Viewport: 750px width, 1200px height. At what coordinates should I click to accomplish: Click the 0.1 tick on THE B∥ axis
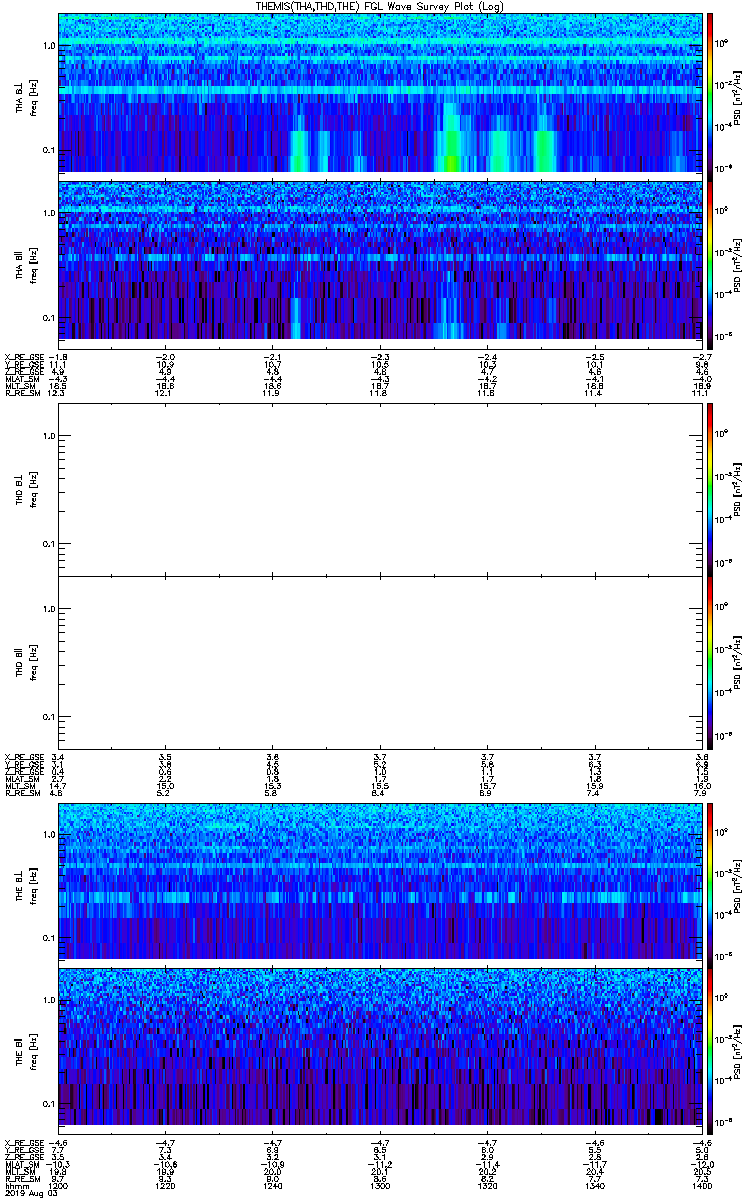pyautogui.click(x=49, y=1103)
